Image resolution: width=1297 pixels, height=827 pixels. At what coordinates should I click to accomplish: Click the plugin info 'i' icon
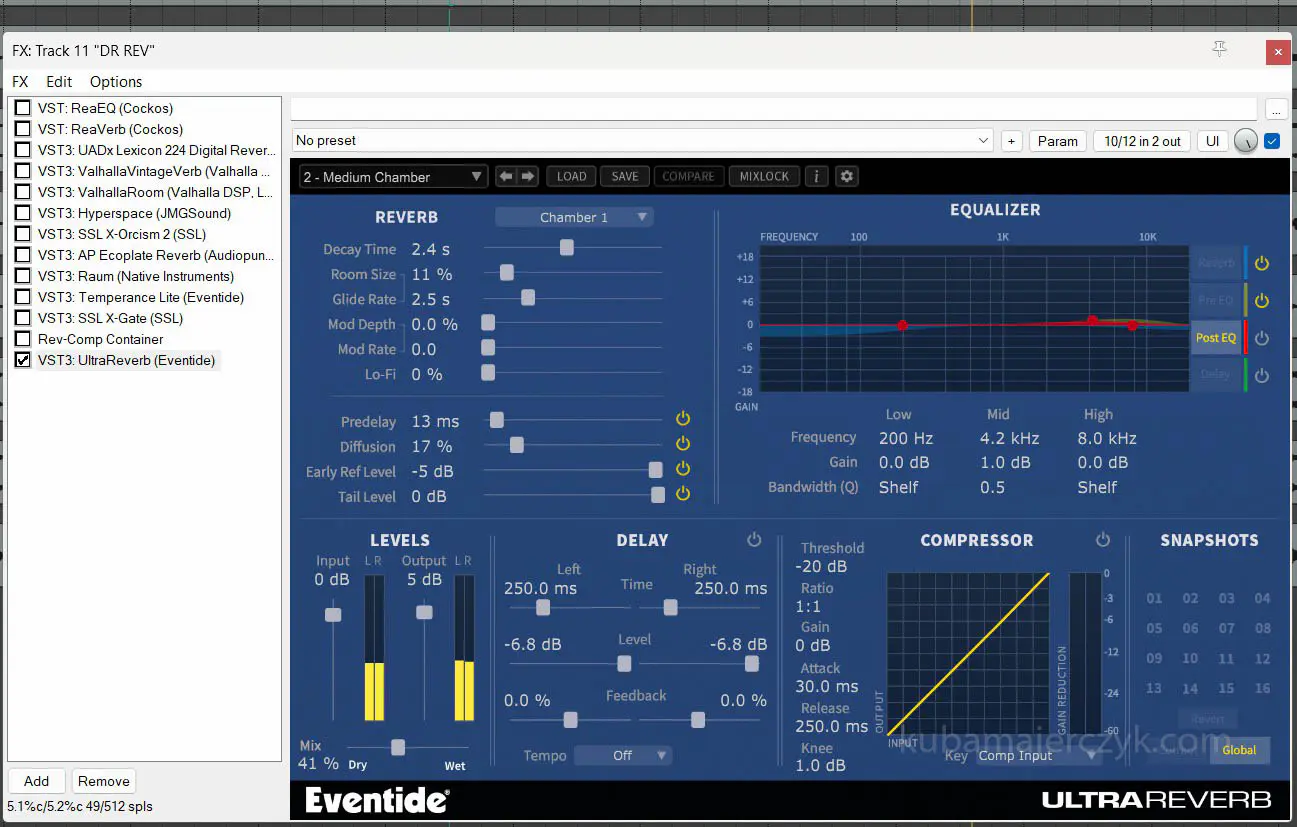click(x=817, y=177)
